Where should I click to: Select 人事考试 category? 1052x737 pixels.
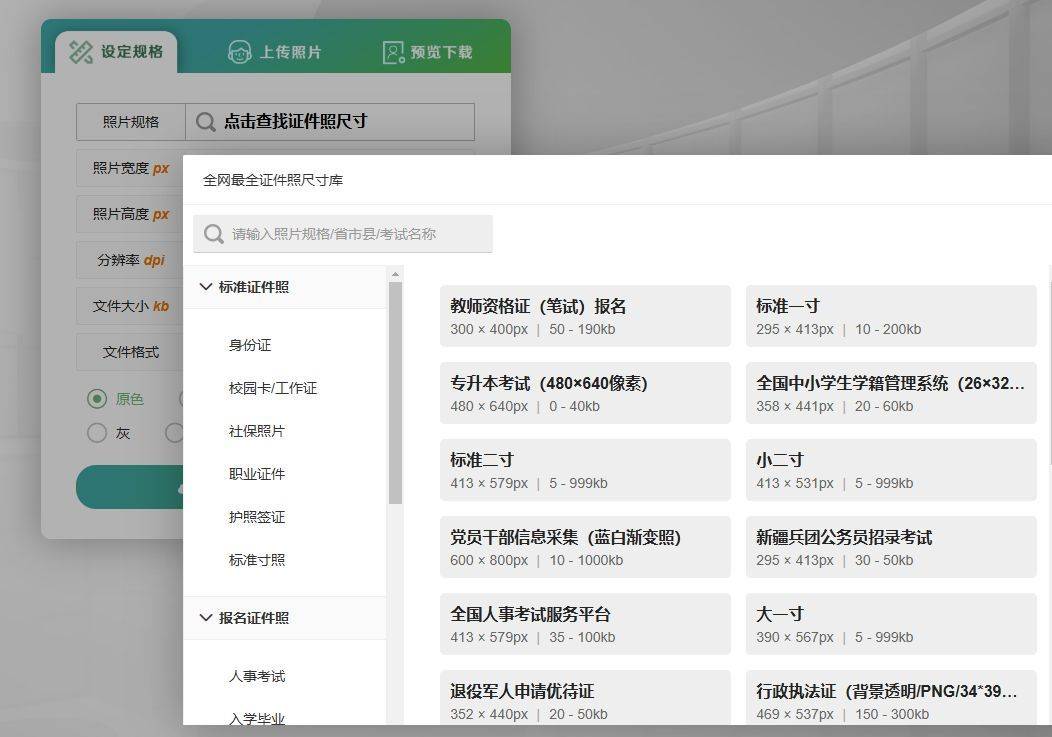point(256,676)
